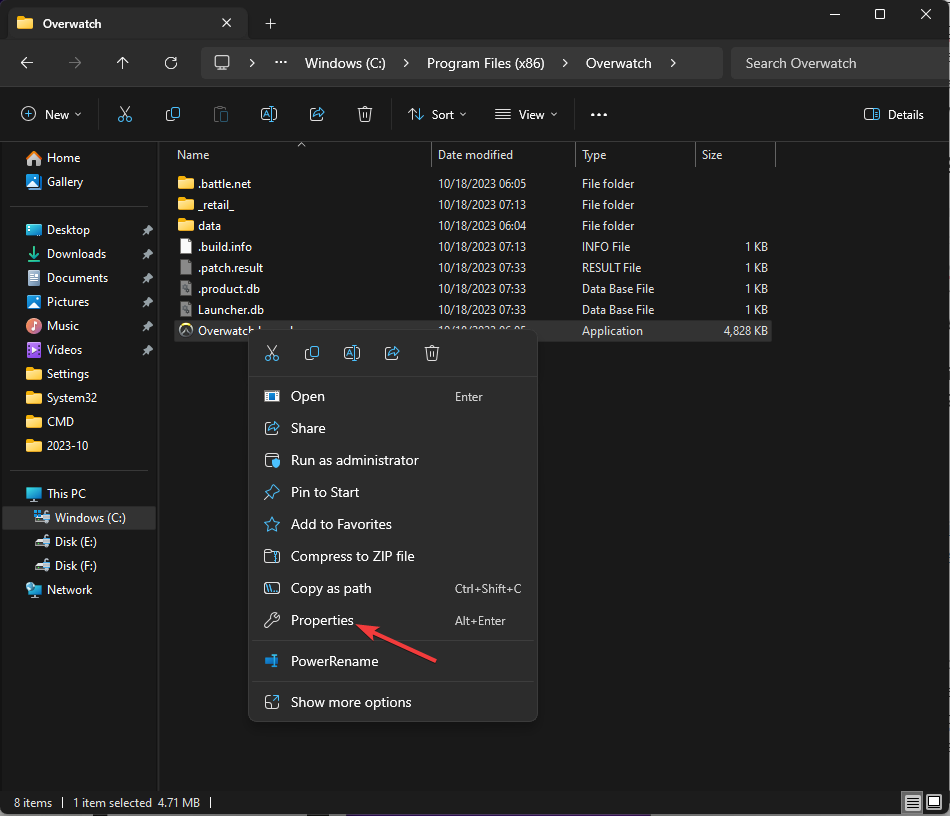Open the See more ellipsis menu
The height and width of the screenshot is (816, 950).
point(599,114)
